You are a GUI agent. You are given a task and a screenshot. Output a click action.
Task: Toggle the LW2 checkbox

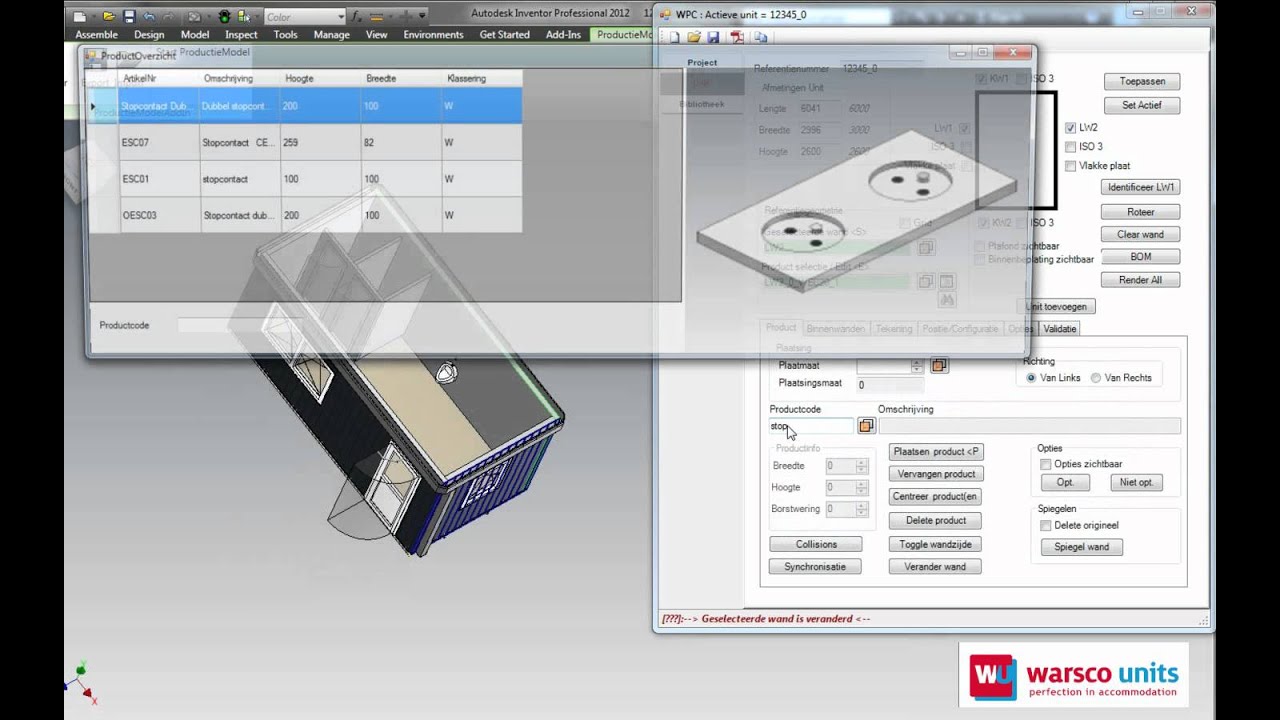1071,128
